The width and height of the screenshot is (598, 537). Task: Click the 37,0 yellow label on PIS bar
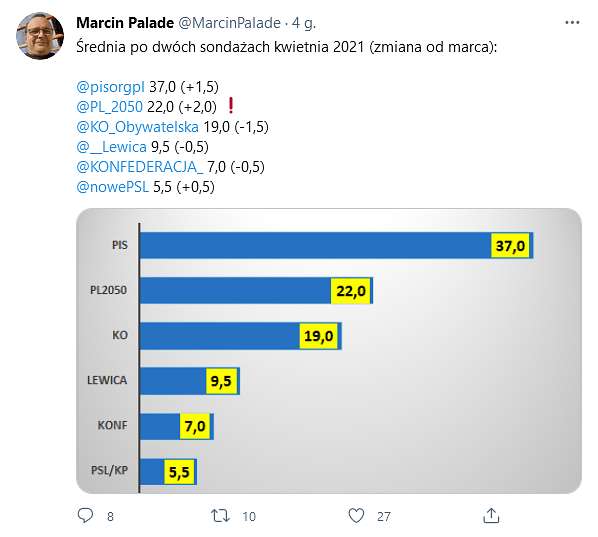click(510, 246)
